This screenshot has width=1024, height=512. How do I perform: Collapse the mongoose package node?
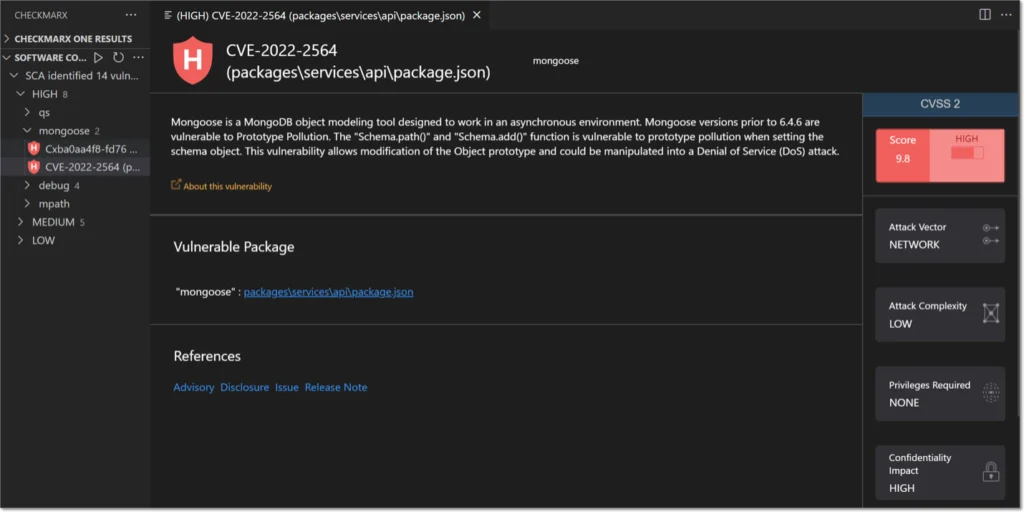coord(27,131)
